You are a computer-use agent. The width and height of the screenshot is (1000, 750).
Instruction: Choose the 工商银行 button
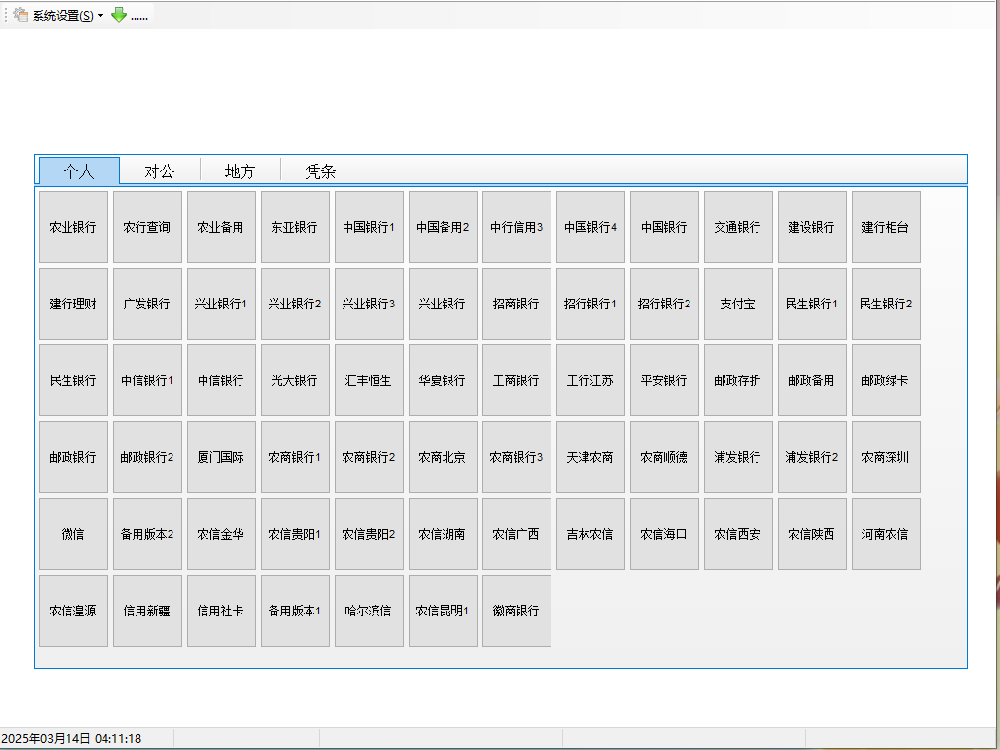tap(517, 381)
